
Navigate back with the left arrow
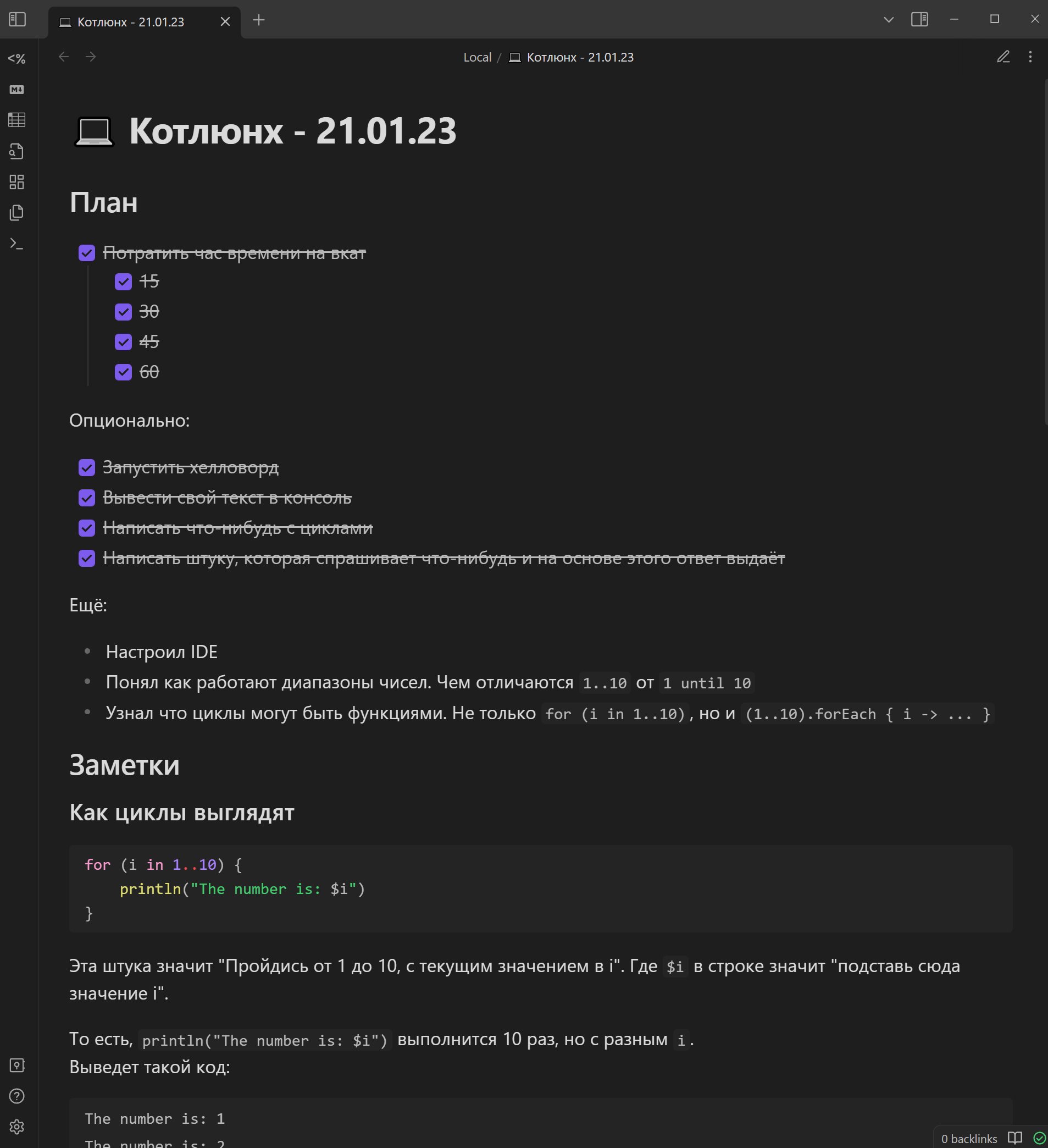(x=64, y=57)
